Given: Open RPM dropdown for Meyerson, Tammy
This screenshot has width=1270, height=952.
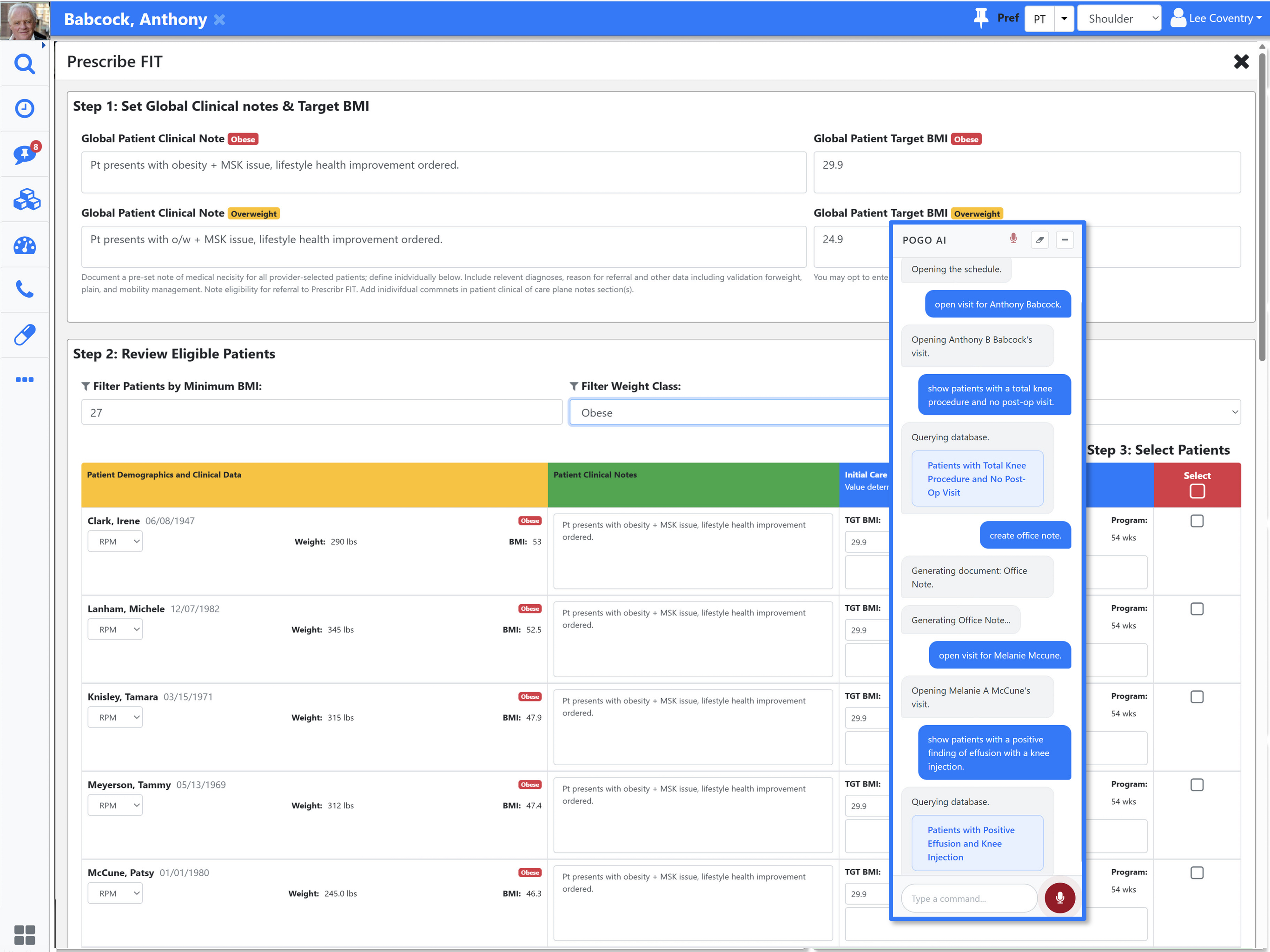Looking at the screenshot, I should point(115,805).
